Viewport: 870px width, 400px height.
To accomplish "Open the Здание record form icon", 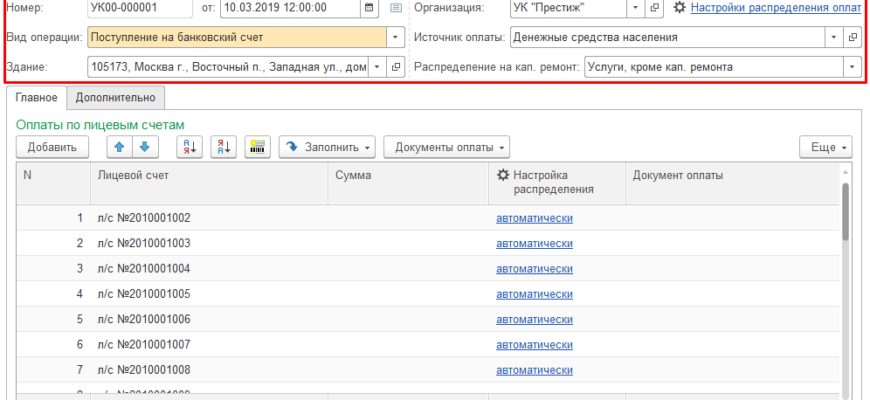I will (x=396, y=67).
